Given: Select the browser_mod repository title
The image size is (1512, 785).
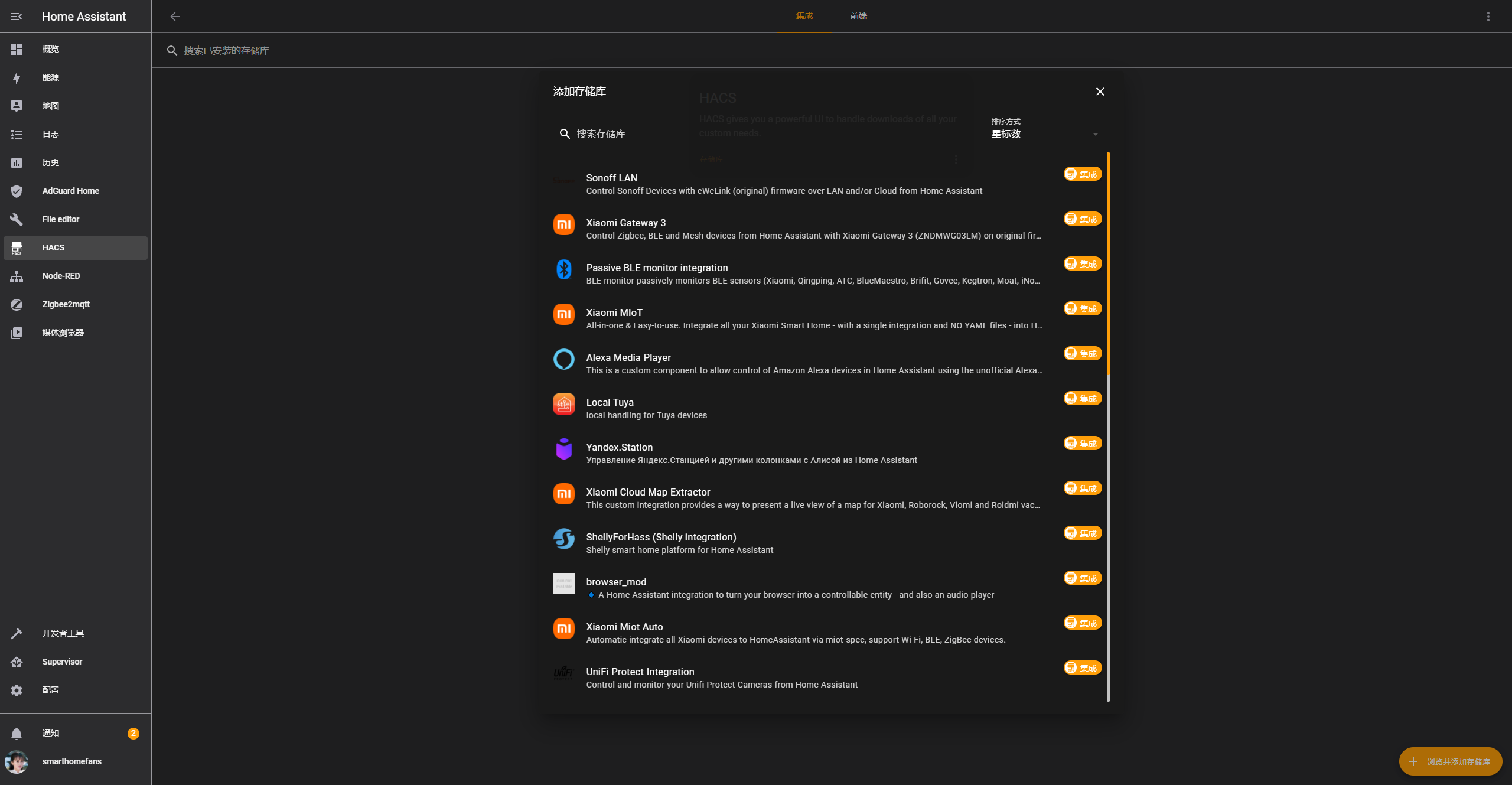Looking at the screenshot, I should point(616,582).
